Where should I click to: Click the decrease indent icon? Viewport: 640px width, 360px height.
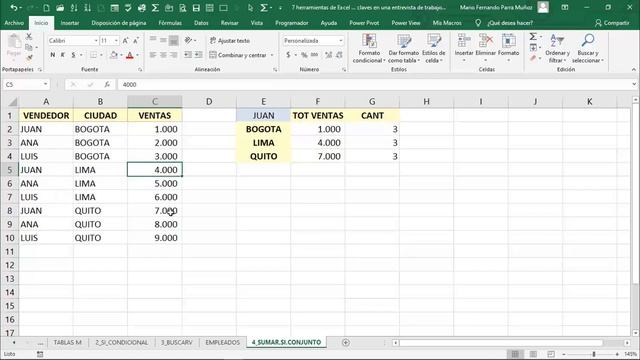coord(188,55)
